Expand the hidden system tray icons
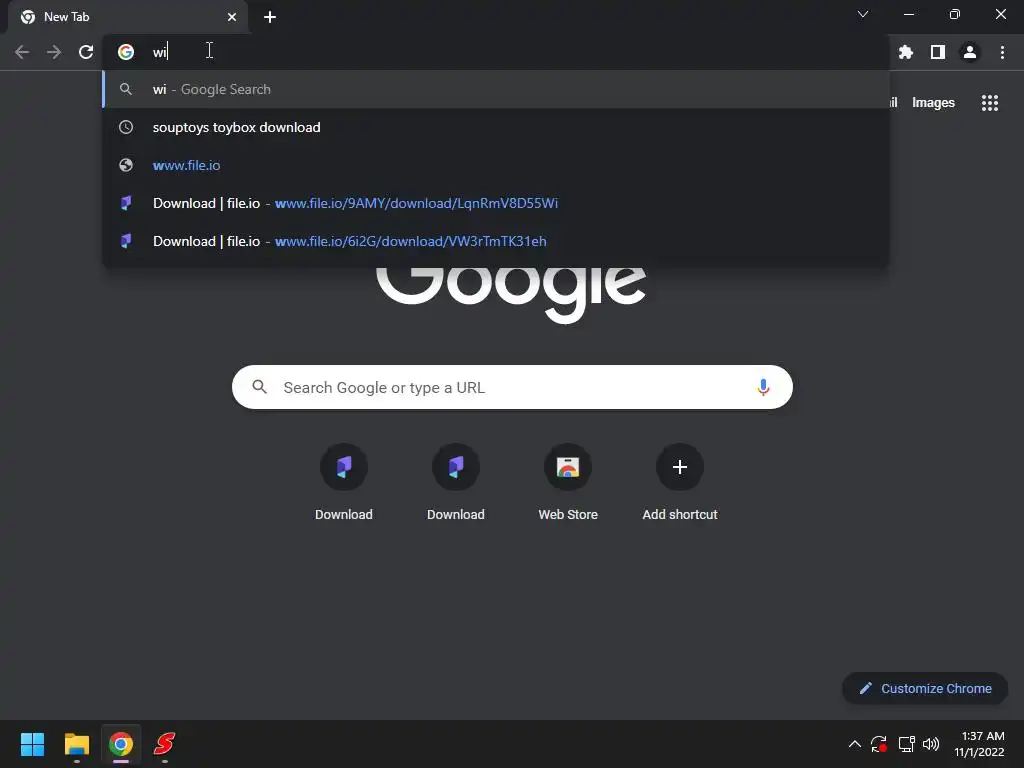1024x768 pixels. (x=854, y=744)
